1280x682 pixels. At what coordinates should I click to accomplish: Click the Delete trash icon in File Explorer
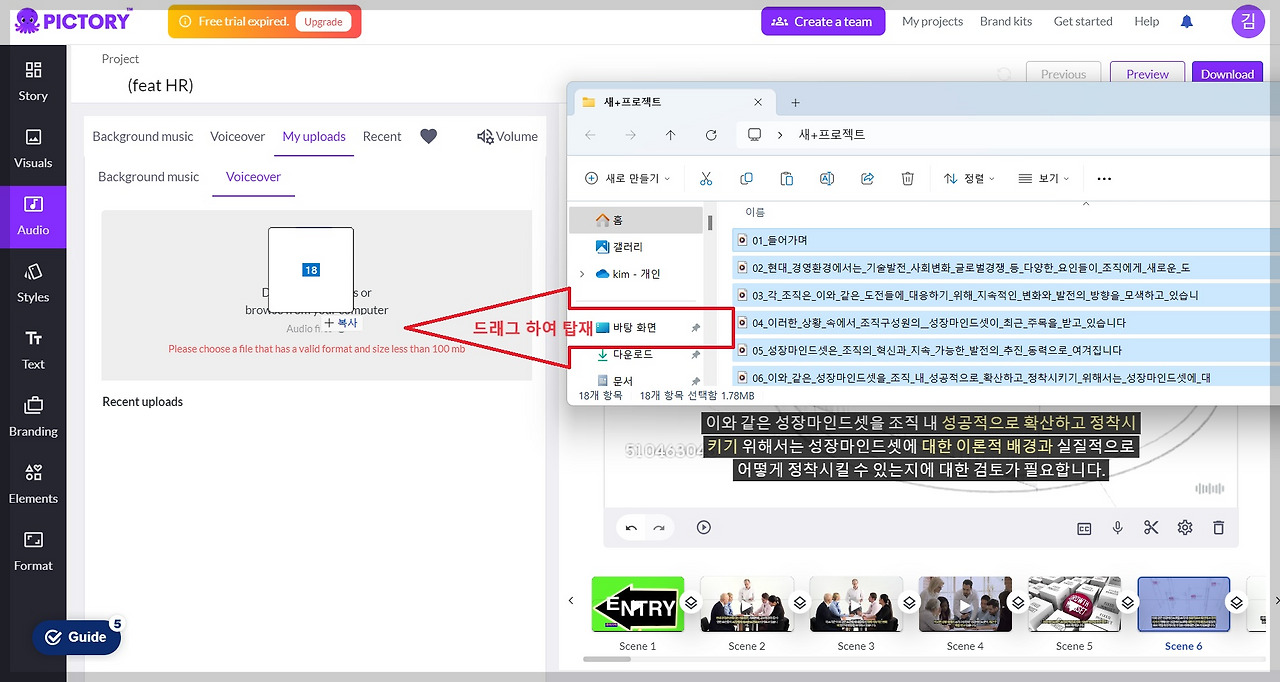pos(907,179)
